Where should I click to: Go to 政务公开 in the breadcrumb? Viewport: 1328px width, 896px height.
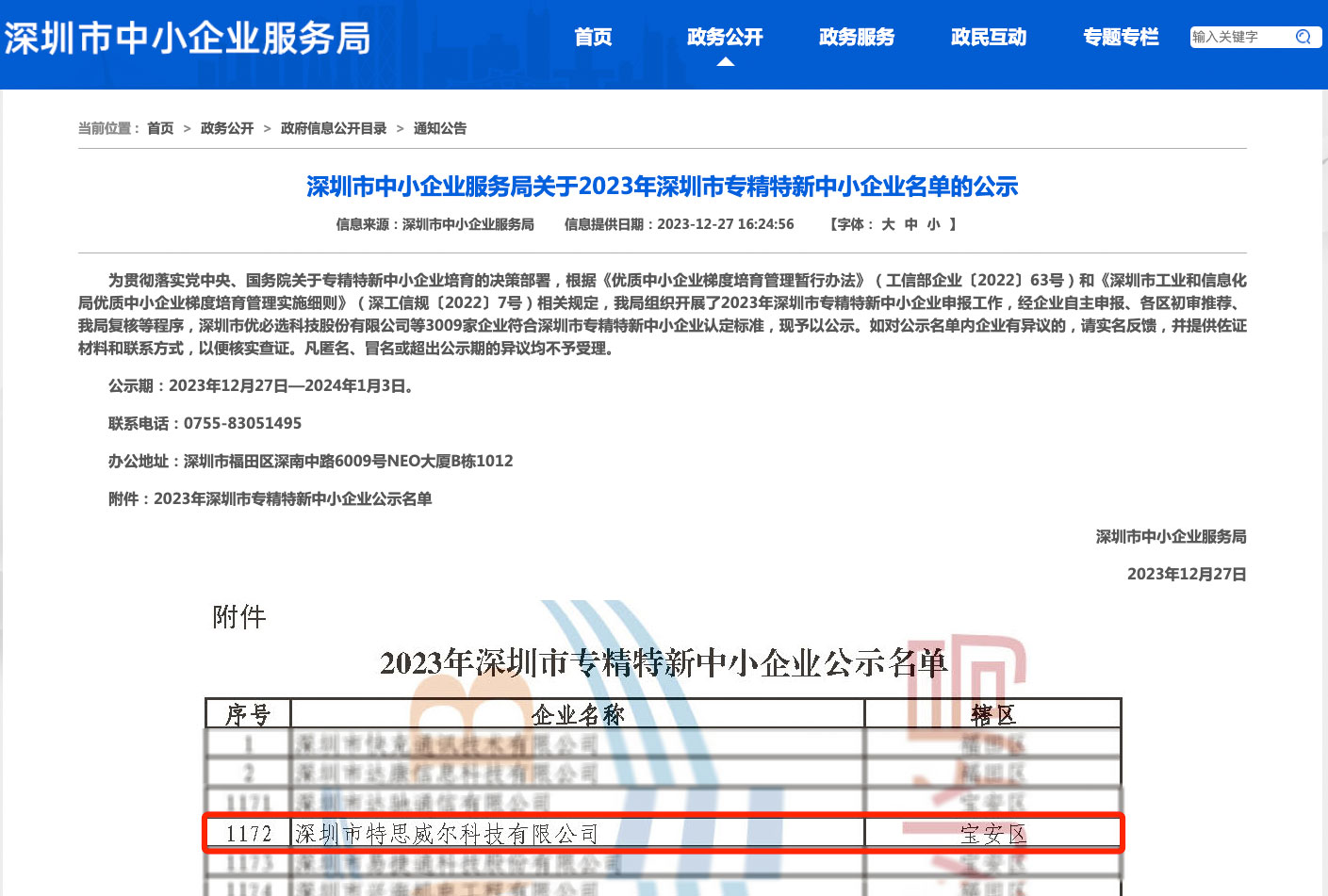227,128
